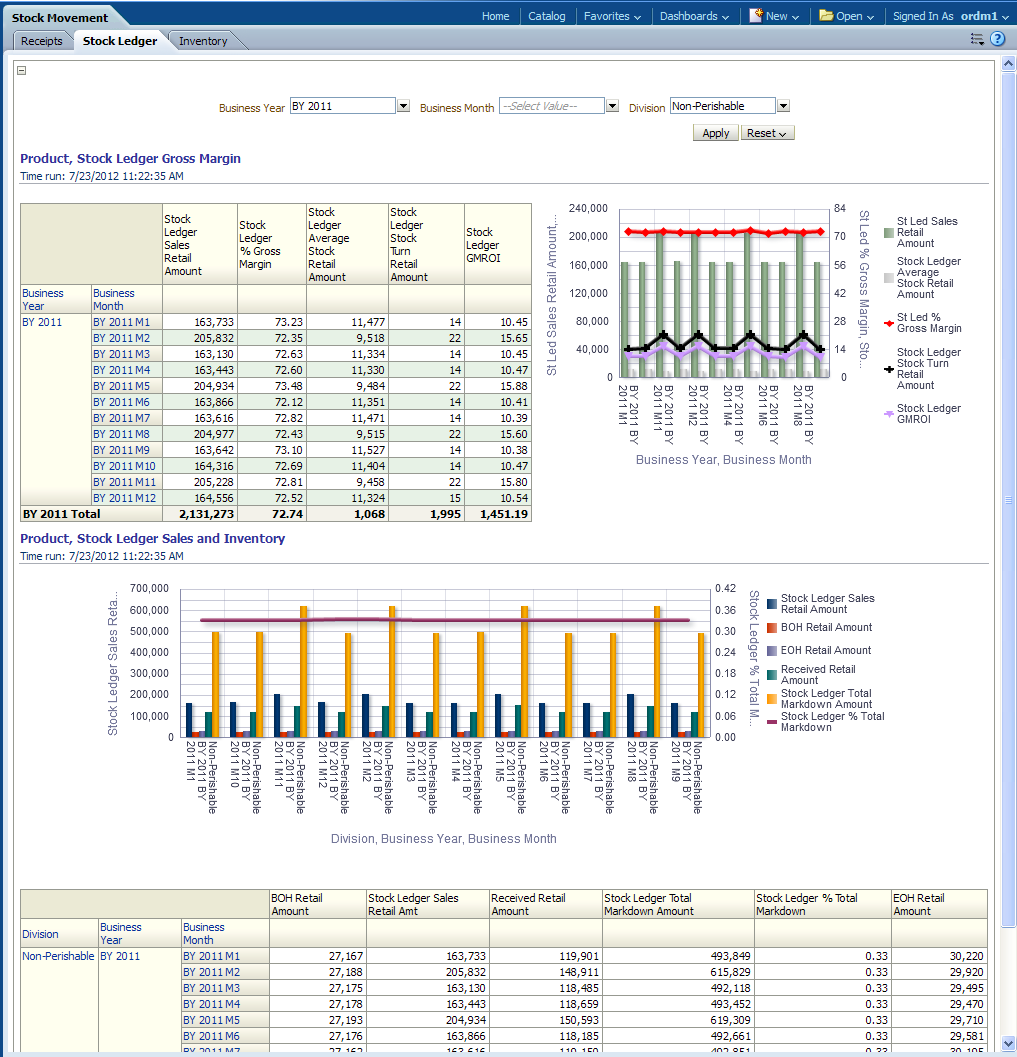Open the Dashboards menu

695,16
